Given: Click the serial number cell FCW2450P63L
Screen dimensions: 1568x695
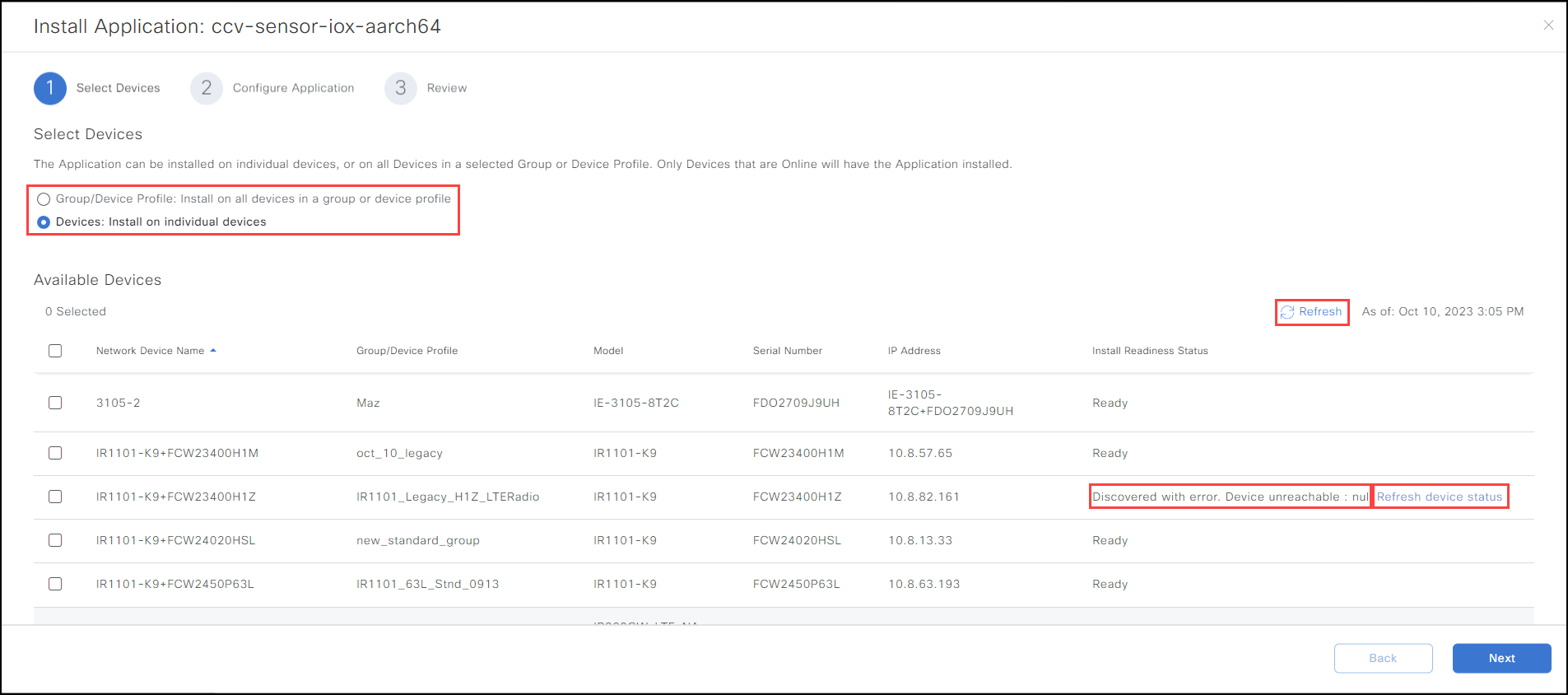Looking at the screenshot, I should tap(796, 584).
